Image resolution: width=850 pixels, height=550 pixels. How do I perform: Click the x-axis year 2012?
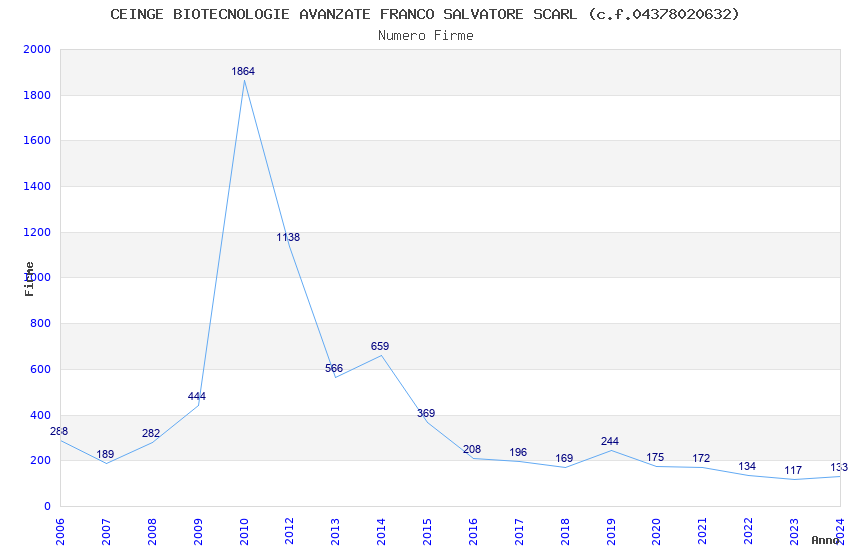pyautogui.click(x=289, y=531)
